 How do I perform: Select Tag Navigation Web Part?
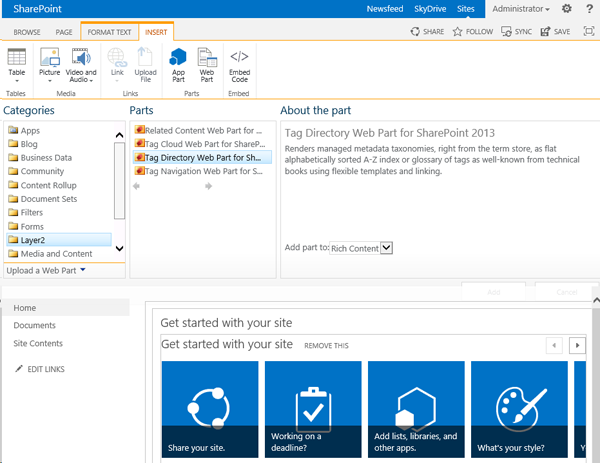199,171
